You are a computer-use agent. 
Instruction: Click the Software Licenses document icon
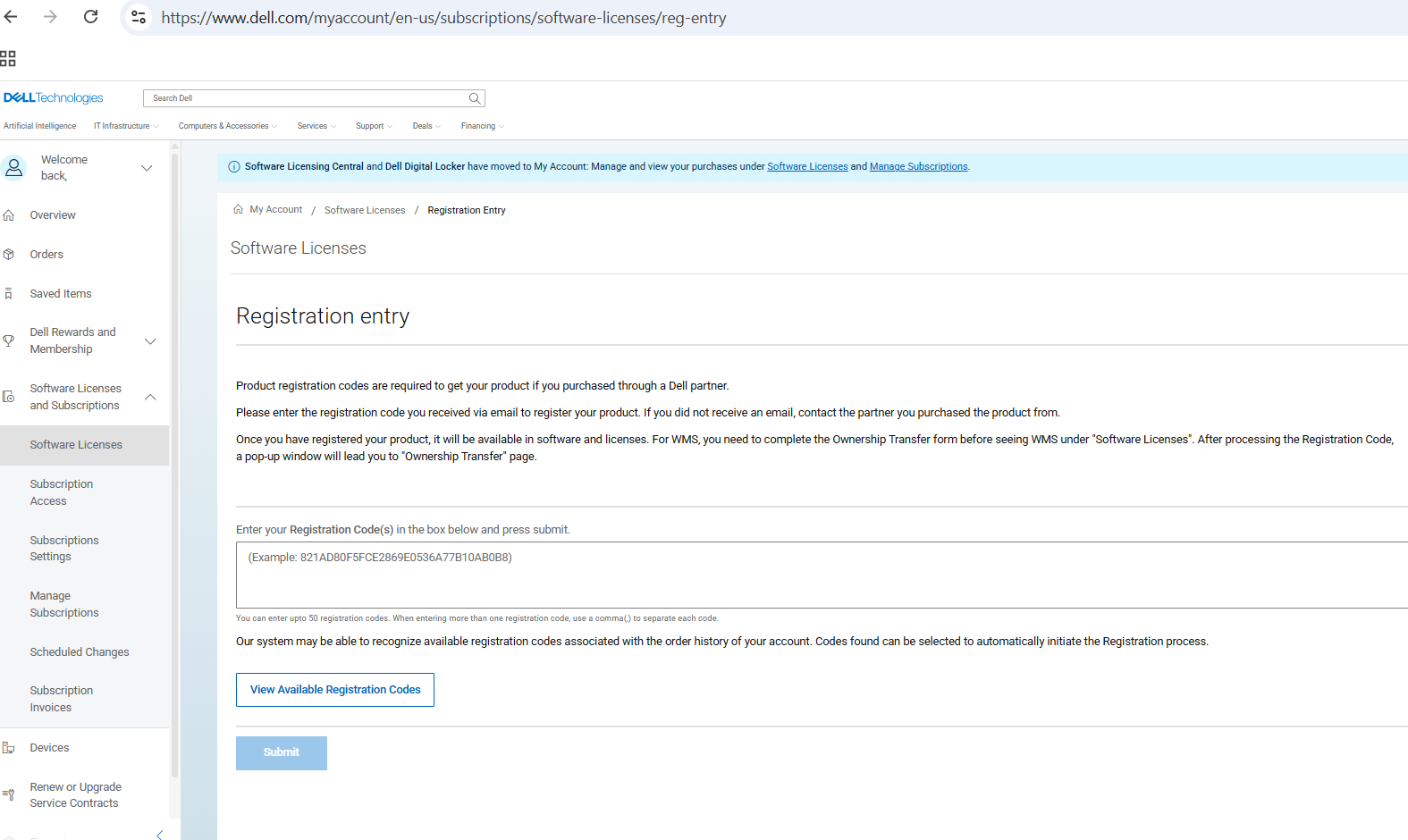[9, 397]
